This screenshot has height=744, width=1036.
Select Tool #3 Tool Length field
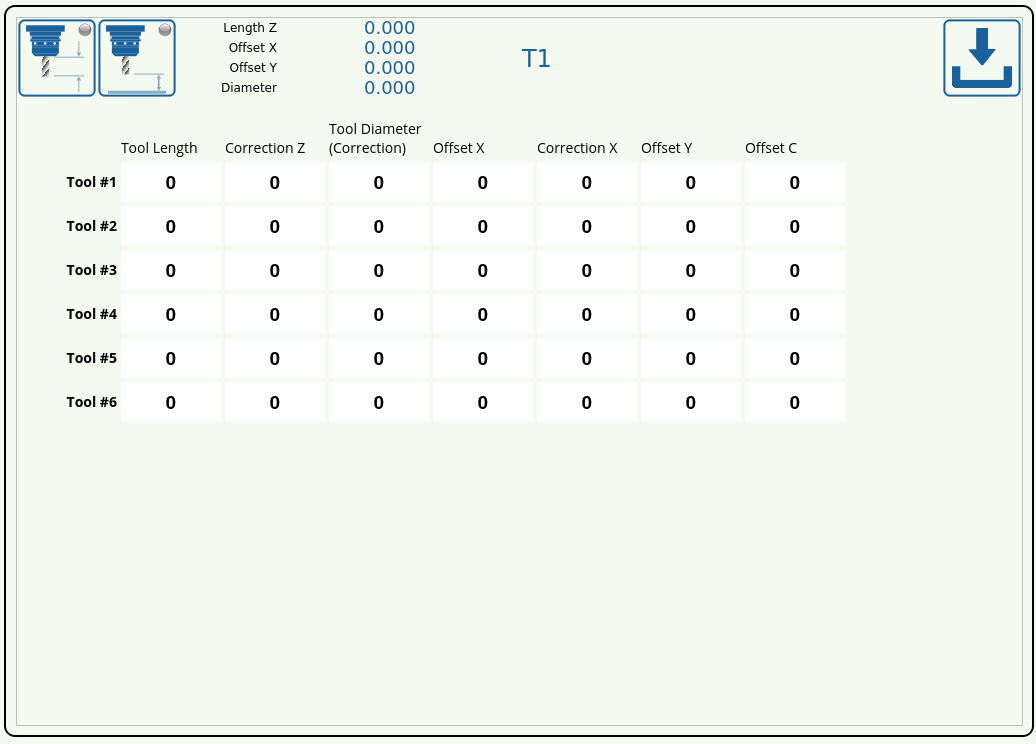[x=171, y=270]
